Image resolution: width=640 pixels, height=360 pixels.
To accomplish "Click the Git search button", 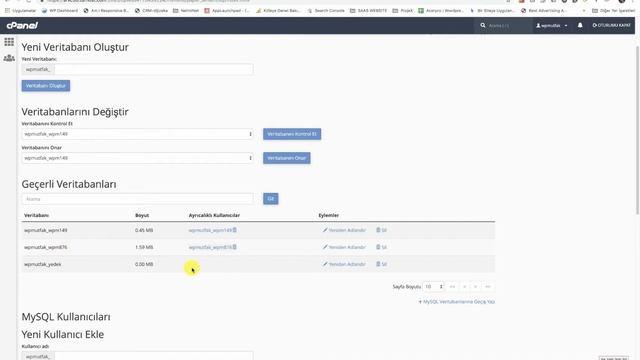I will 271,199.
